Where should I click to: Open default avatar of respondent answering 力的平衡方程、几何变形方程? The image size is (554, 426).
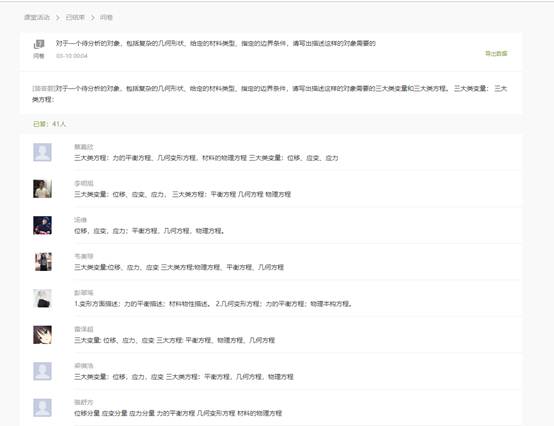42,152
